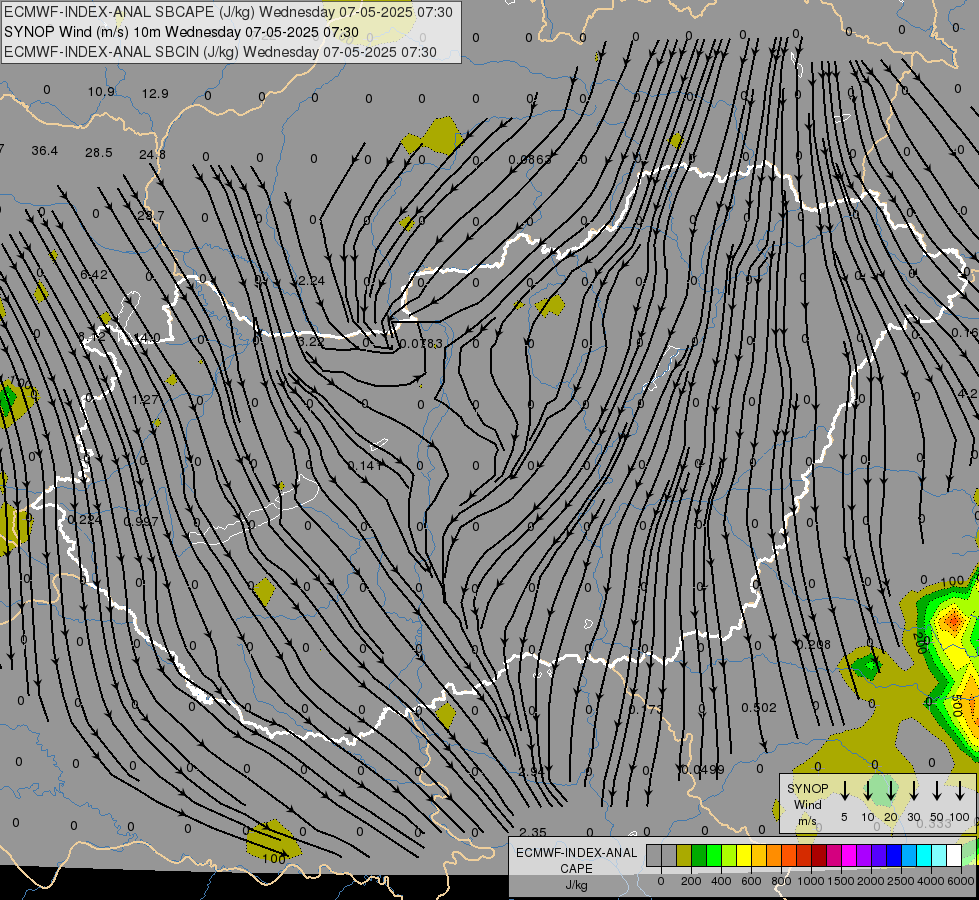Viewport: 979px width, 900px height.
Task: Pick the cyan swatch in the CAPE legend
Action: [x=923, y=855]
